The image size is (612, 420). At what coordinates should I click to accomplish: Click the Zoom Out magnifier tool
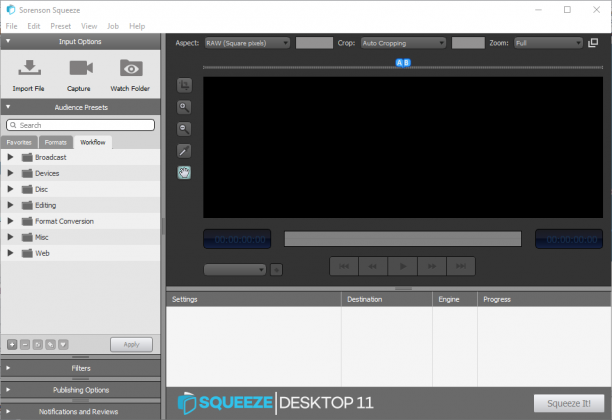point(184,129)
